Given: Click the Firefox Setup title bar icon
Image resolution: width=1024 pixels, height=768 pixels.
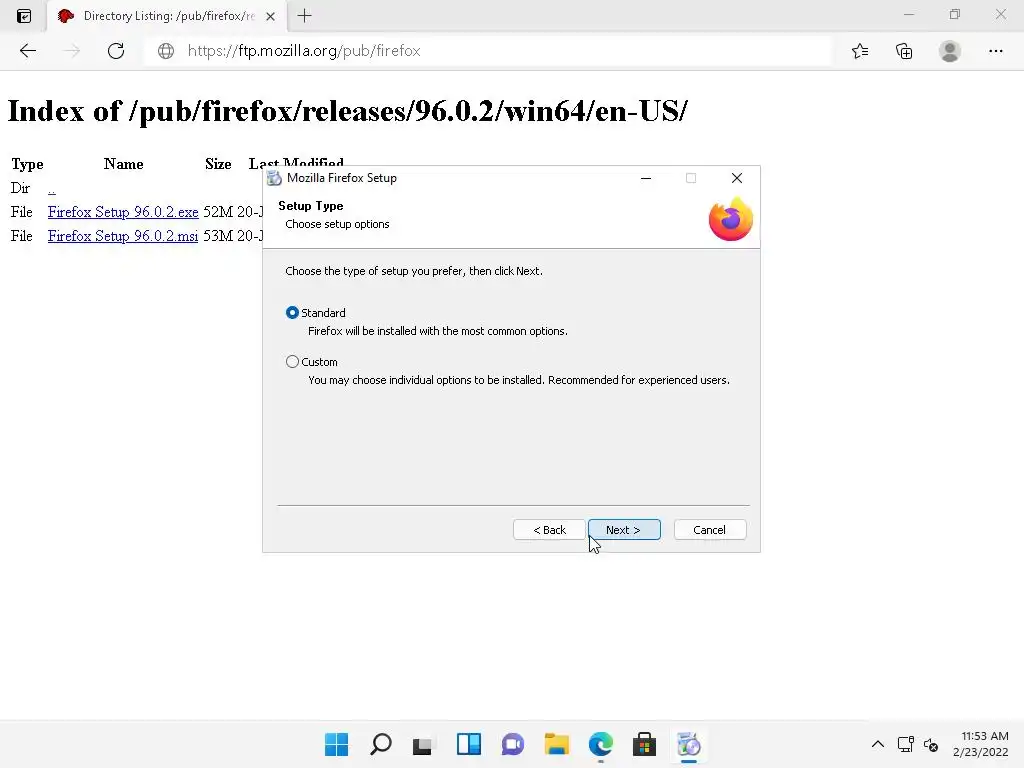Looking at the screenshot, I should click(x=274, y=178).
